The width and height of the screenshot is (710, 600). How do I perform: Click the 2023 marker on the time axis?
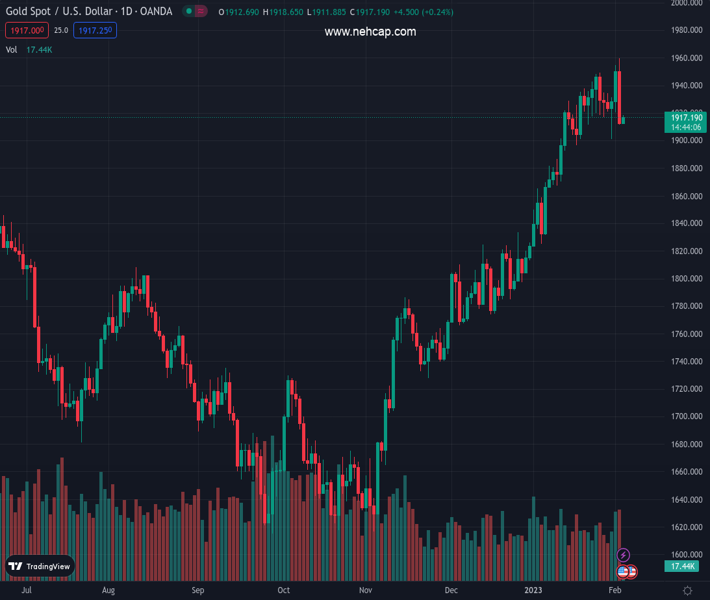click(x=533, y=591)
